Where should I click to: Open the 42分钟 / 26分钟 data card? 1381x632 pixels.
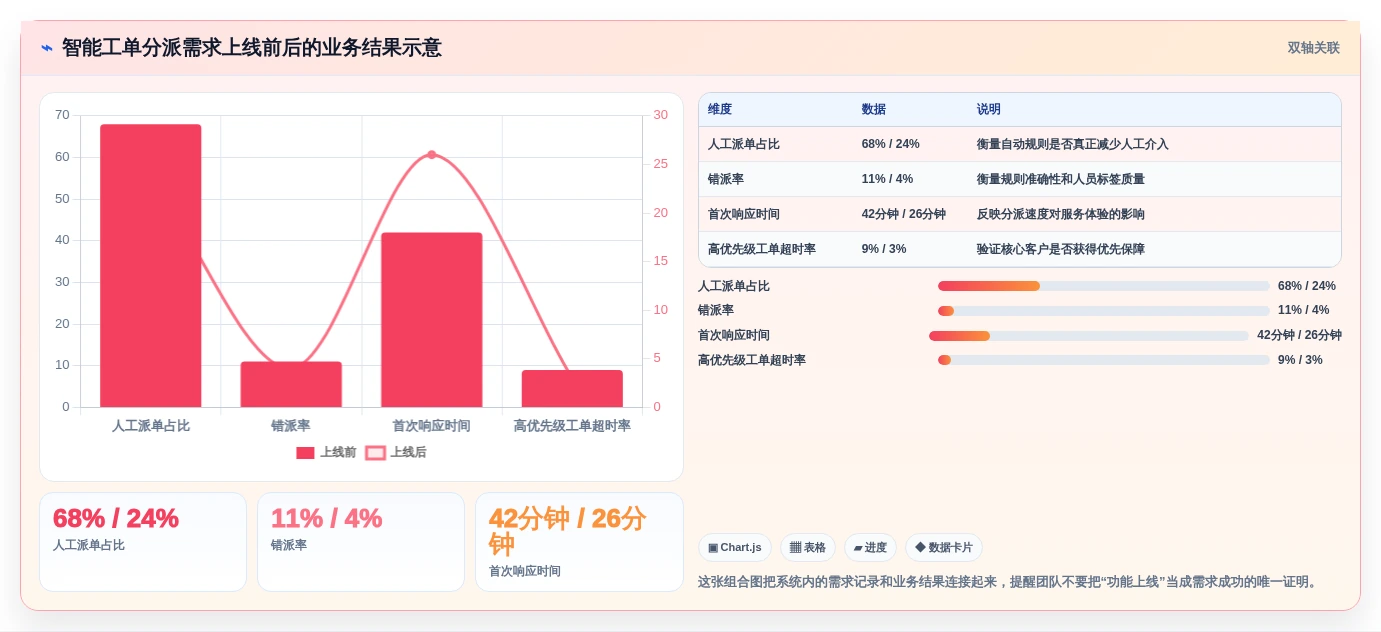(579, 542)
